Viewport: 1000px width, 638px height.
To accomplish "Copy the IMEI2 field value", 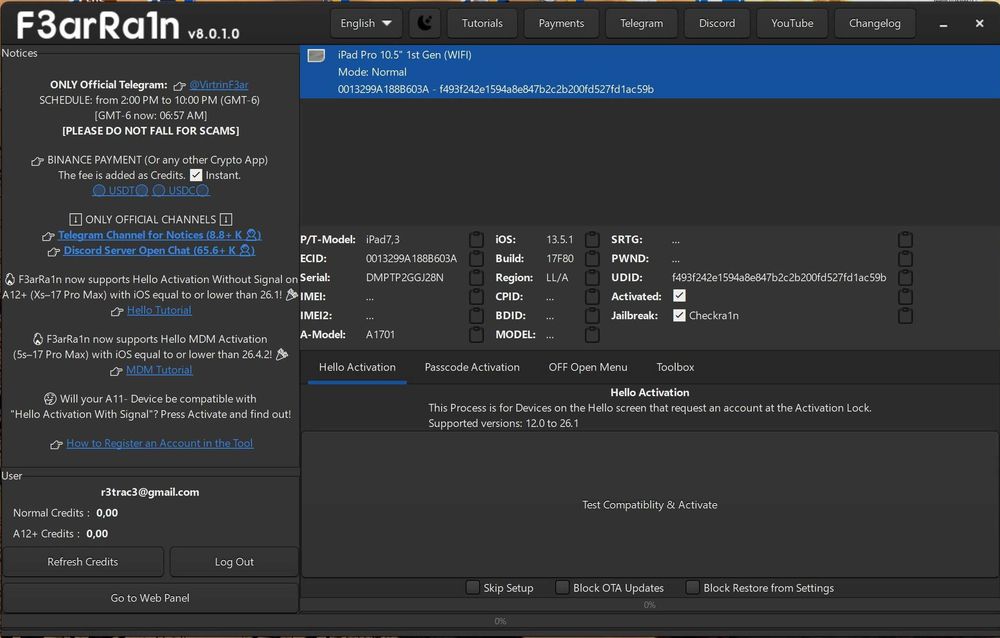I will 476,316.
